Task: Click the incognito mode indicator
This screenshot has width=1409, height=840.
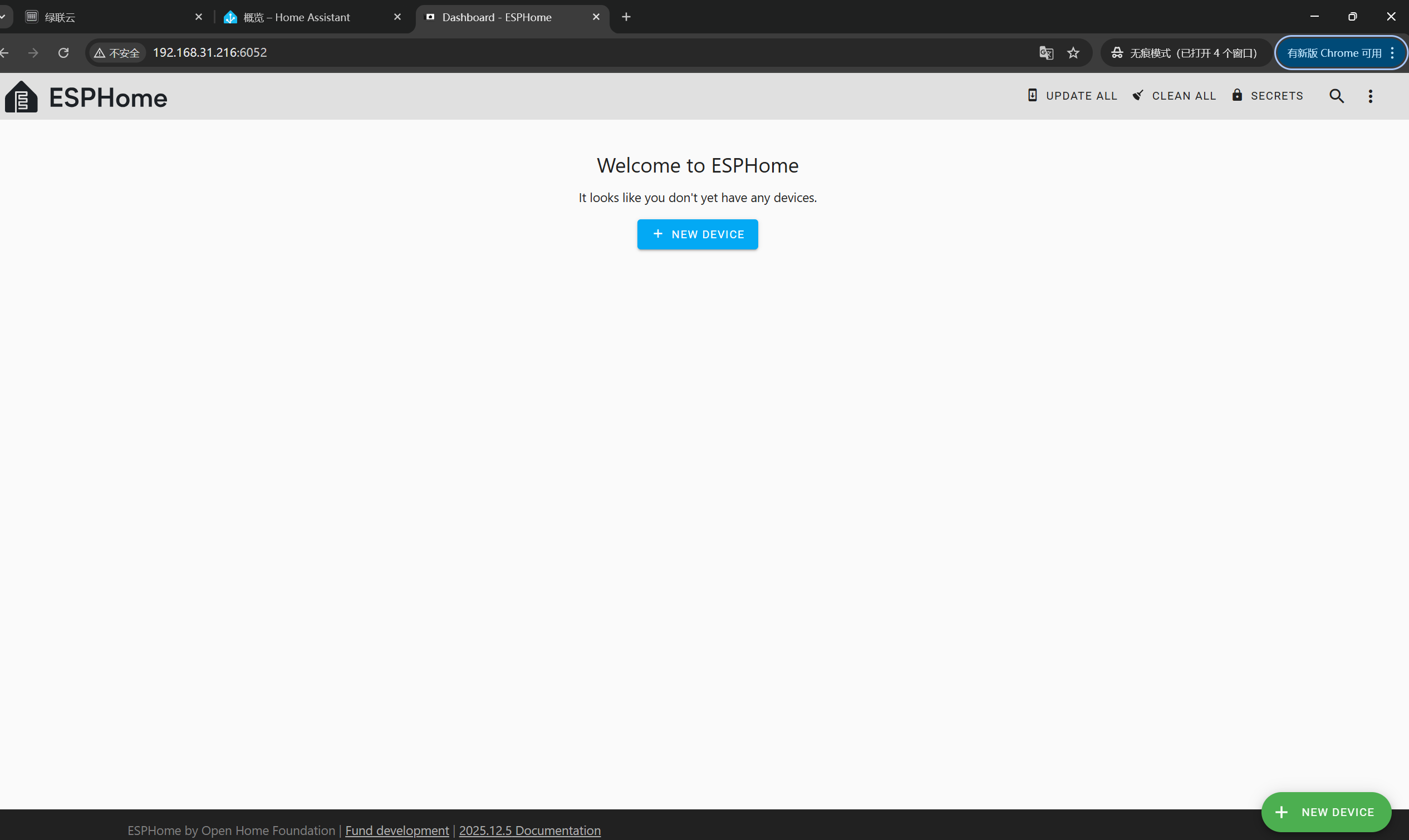Action: [x=1184, y=53]
